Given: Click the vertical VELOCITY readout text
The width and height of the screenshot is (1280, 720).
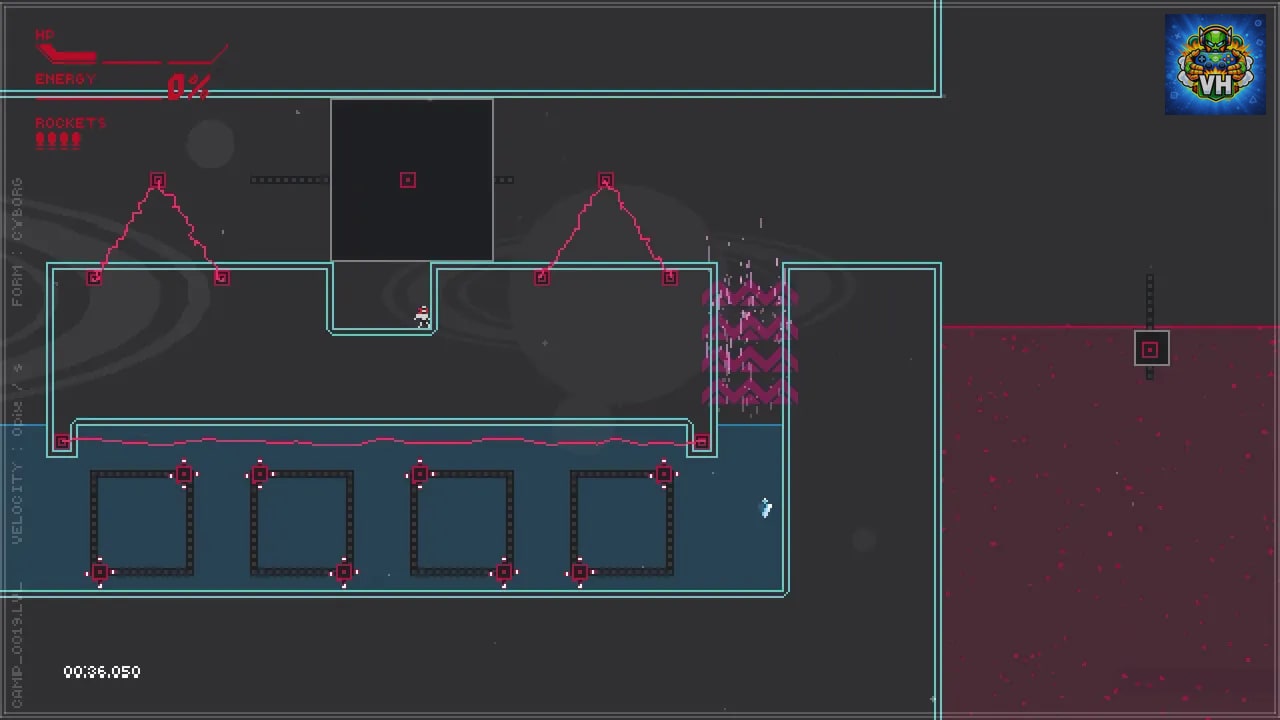Looking at the screenshot, I should [x=17, y=454].
